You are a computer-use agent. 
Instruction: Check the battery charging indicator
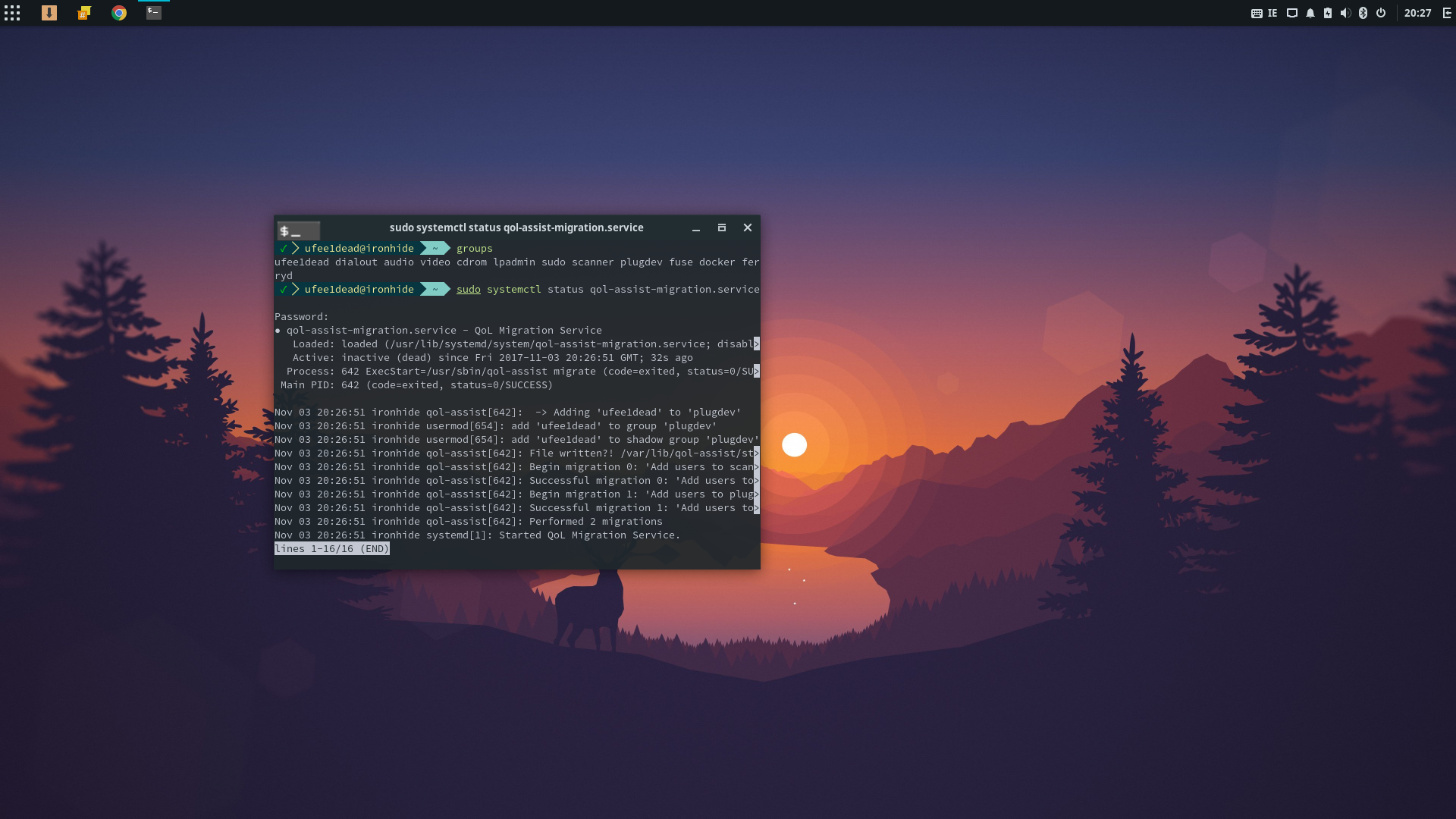pos(1328,13)
